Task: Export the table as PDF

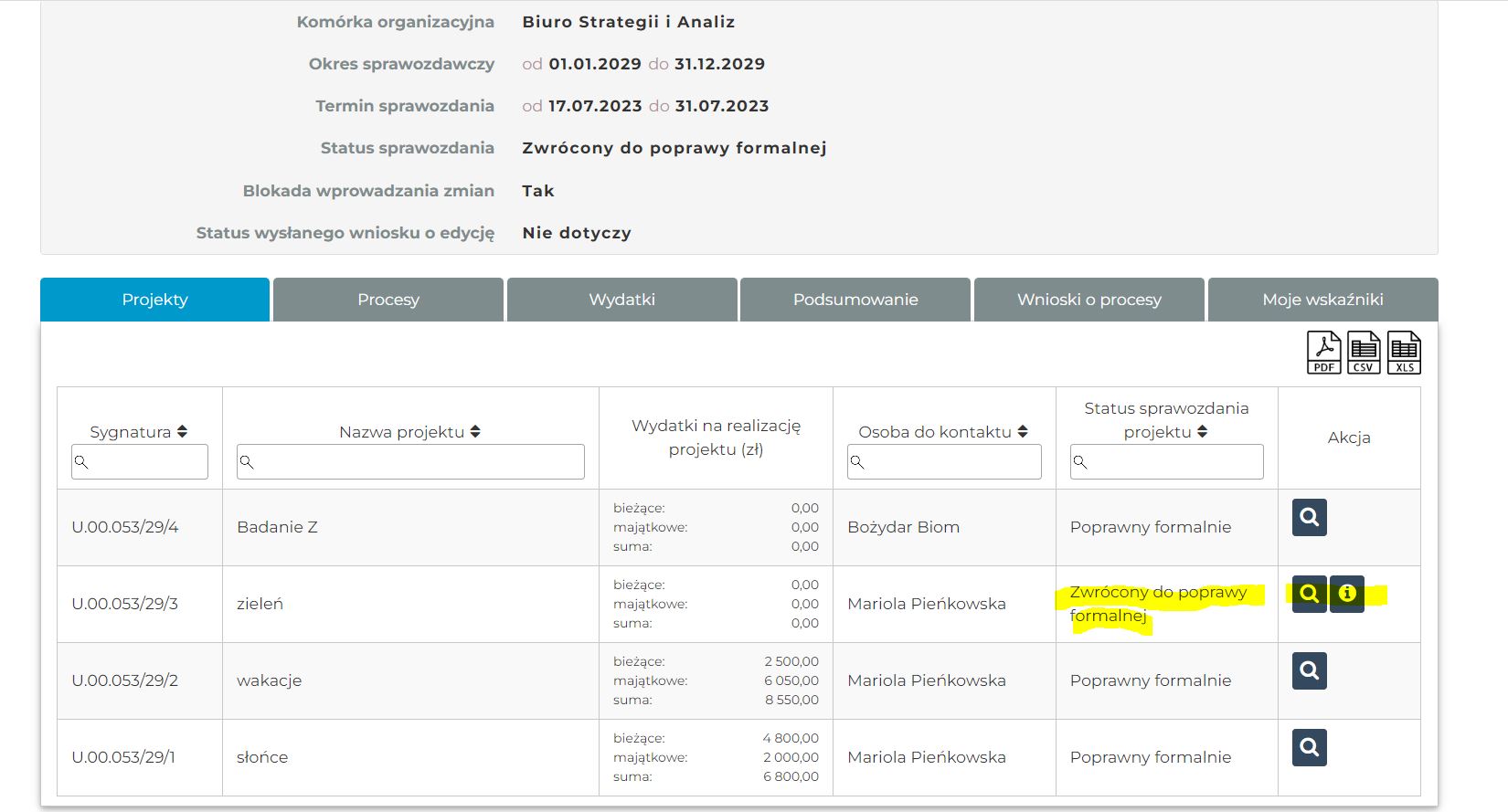Action: coord(1323,353)
